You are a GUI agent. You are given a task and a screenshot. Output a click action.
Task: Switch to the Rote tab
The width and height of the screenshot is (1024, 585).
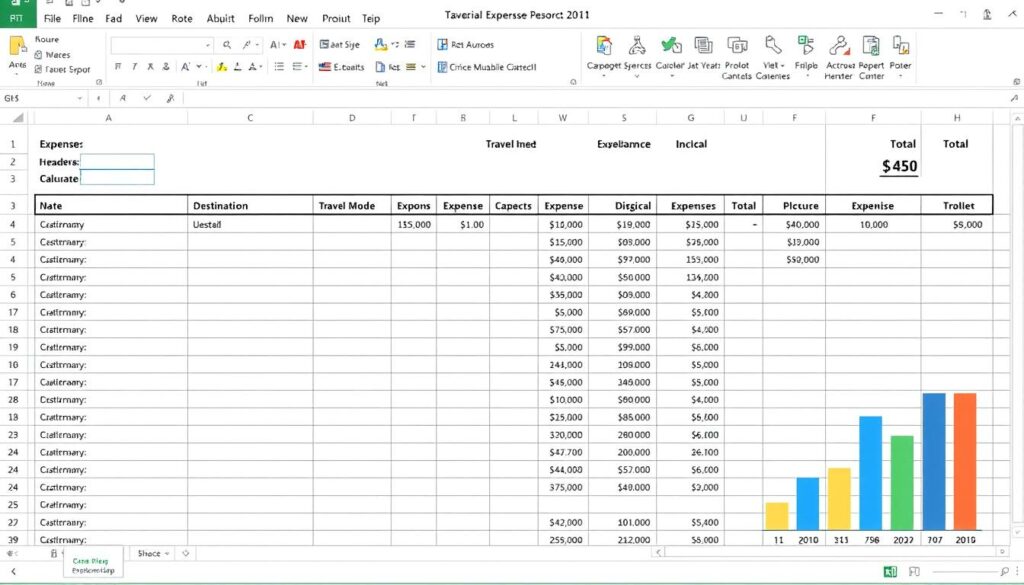pyautogui.click(x=182, y=18)
